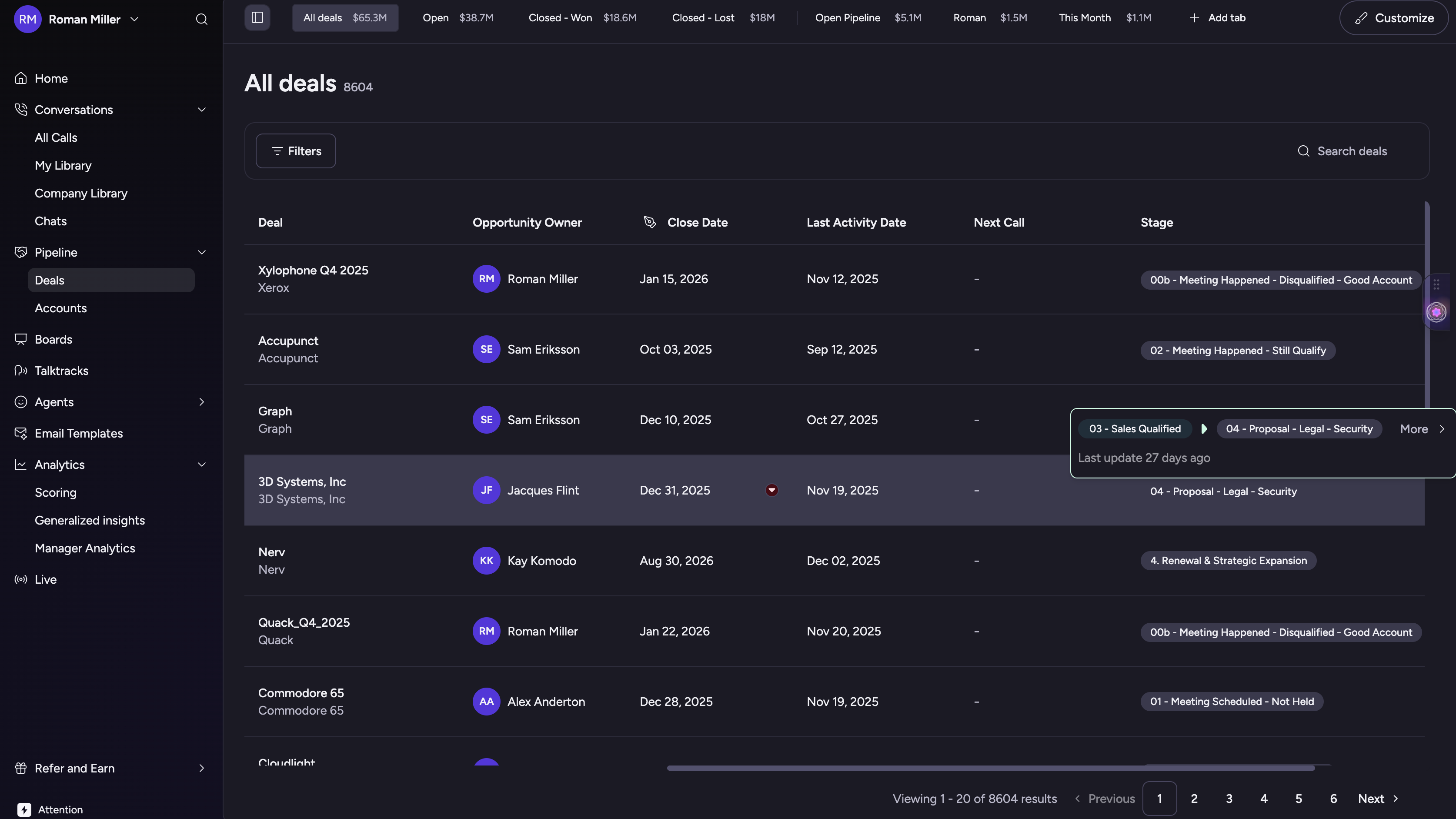Click the Talktracks icon
This screenshot has width=1456, height=819.
(x=21, y=371)
